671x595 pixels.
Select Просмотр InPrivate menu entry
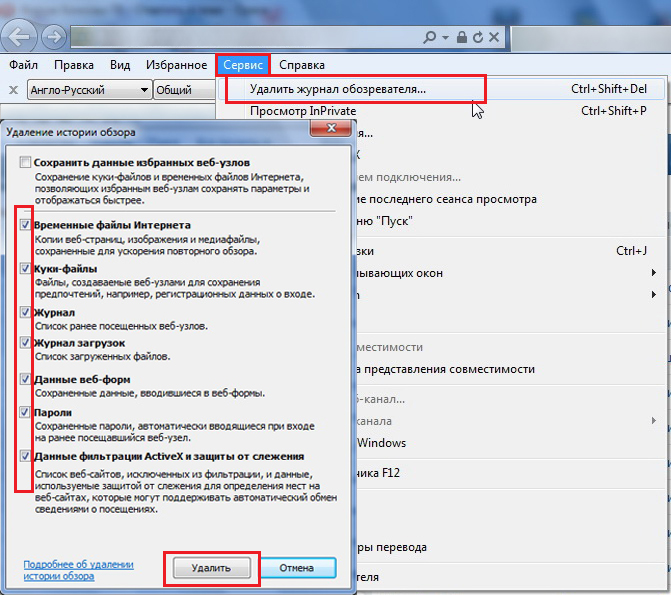click(442, 111)
